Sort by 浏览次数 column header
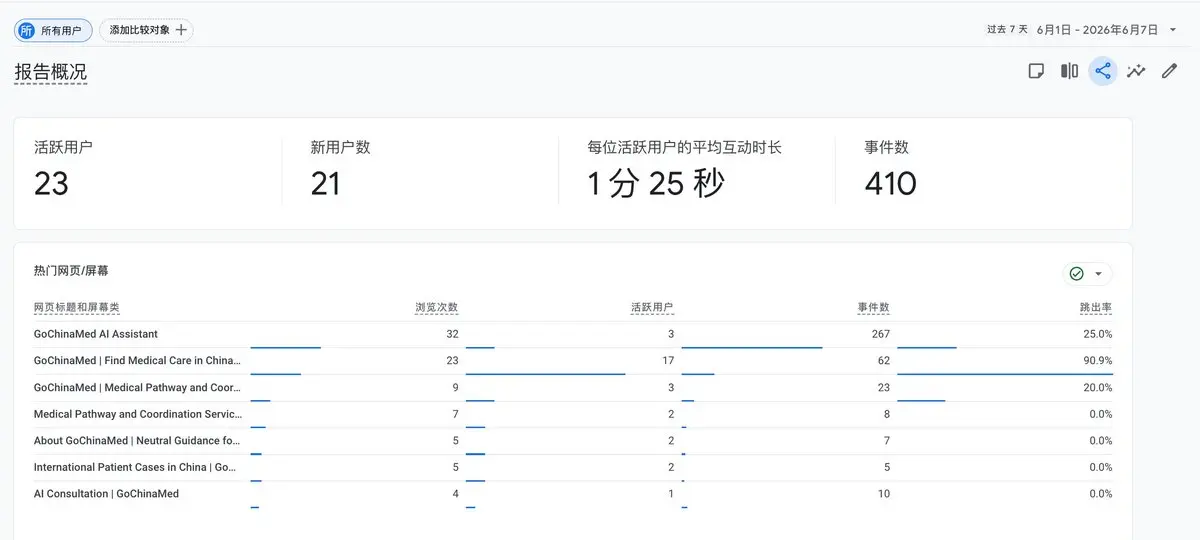Viewport: 1200px width, 540px height. [x=436, y=308]
